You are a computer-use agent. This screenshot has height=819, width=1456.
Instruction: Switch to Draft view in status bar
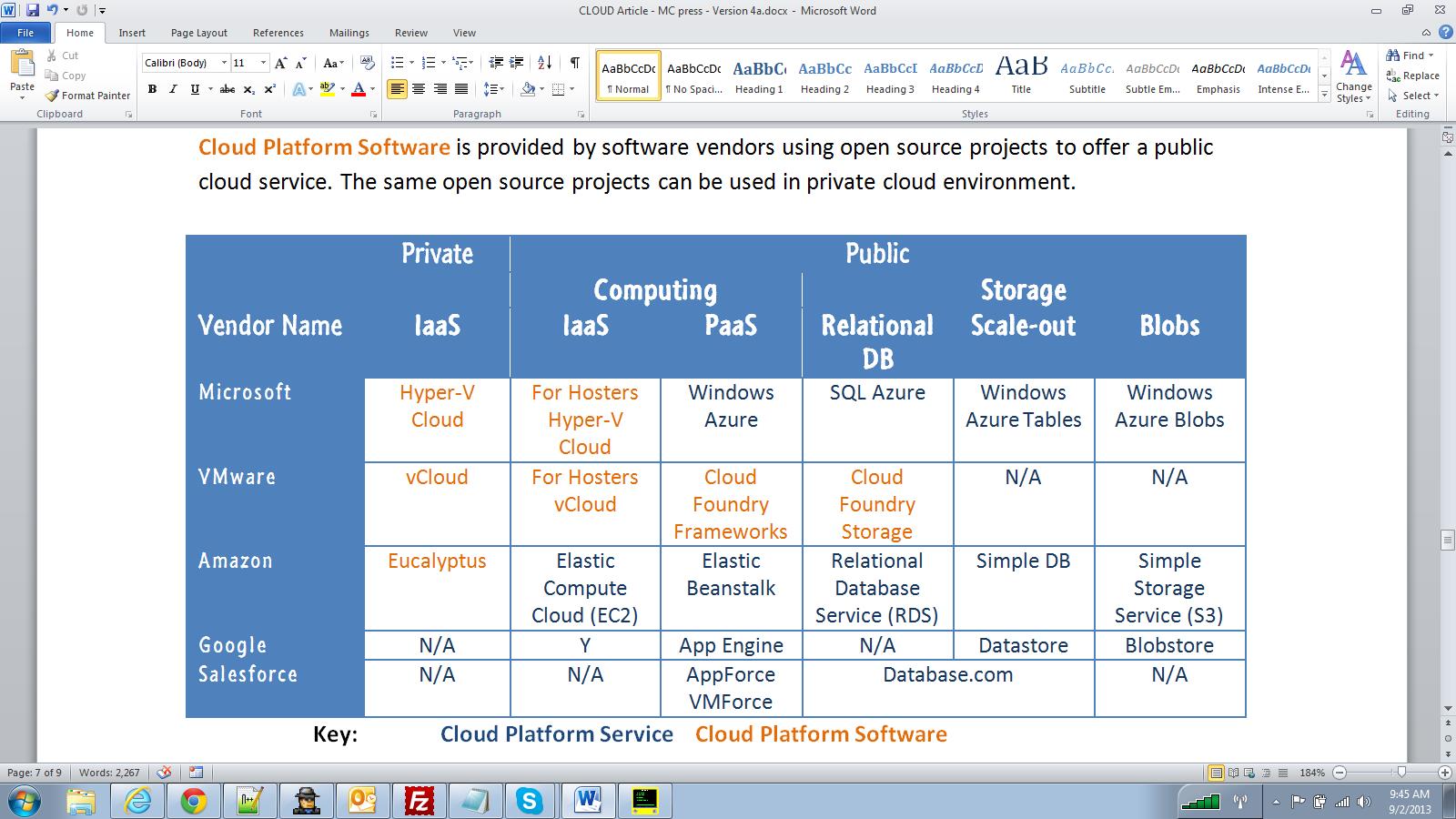coord(1282,773)
